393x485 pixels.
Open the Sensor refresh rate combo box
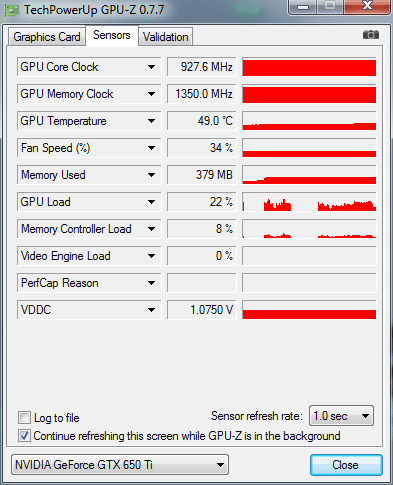(x=341, y=416)
